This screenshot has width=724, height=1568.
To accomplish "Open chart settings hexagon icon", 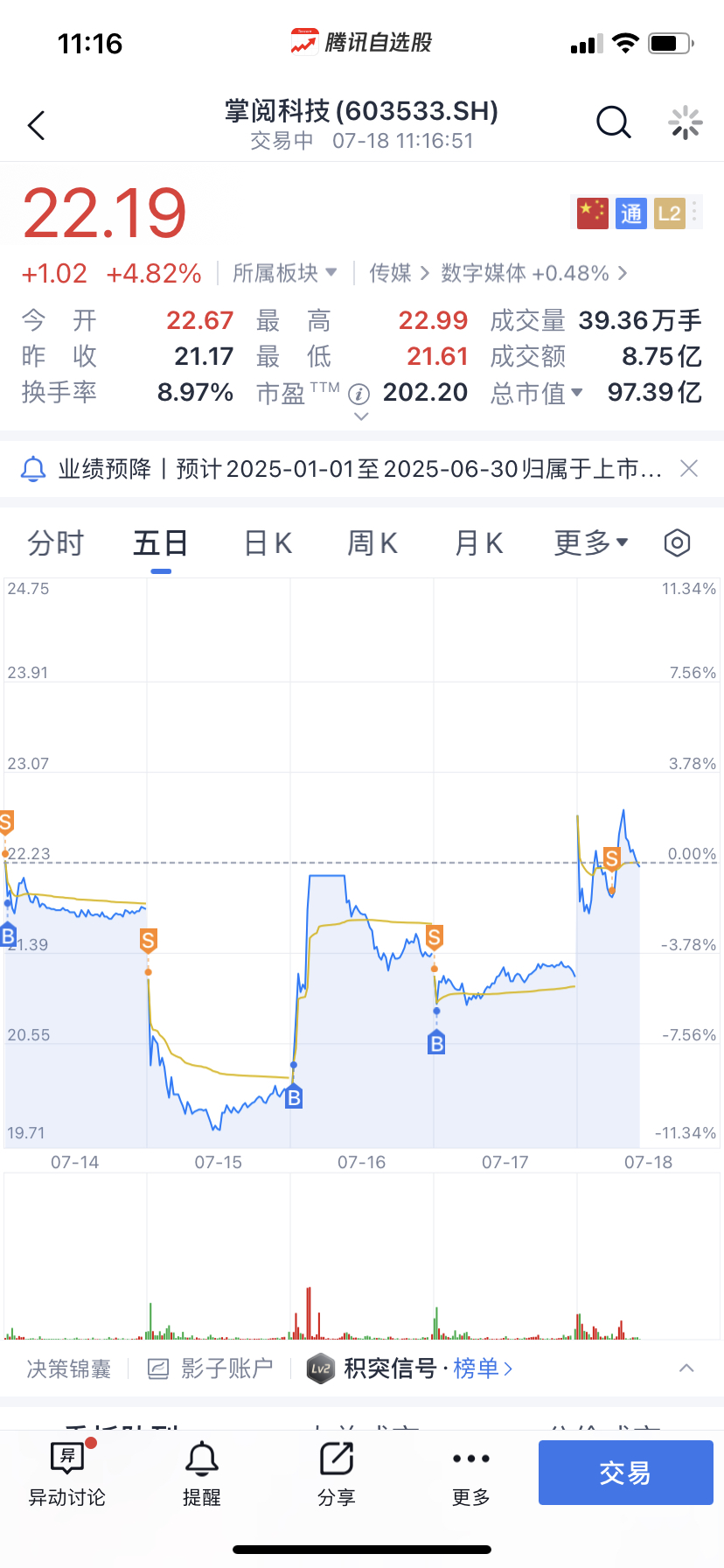I will click(677, 543).
